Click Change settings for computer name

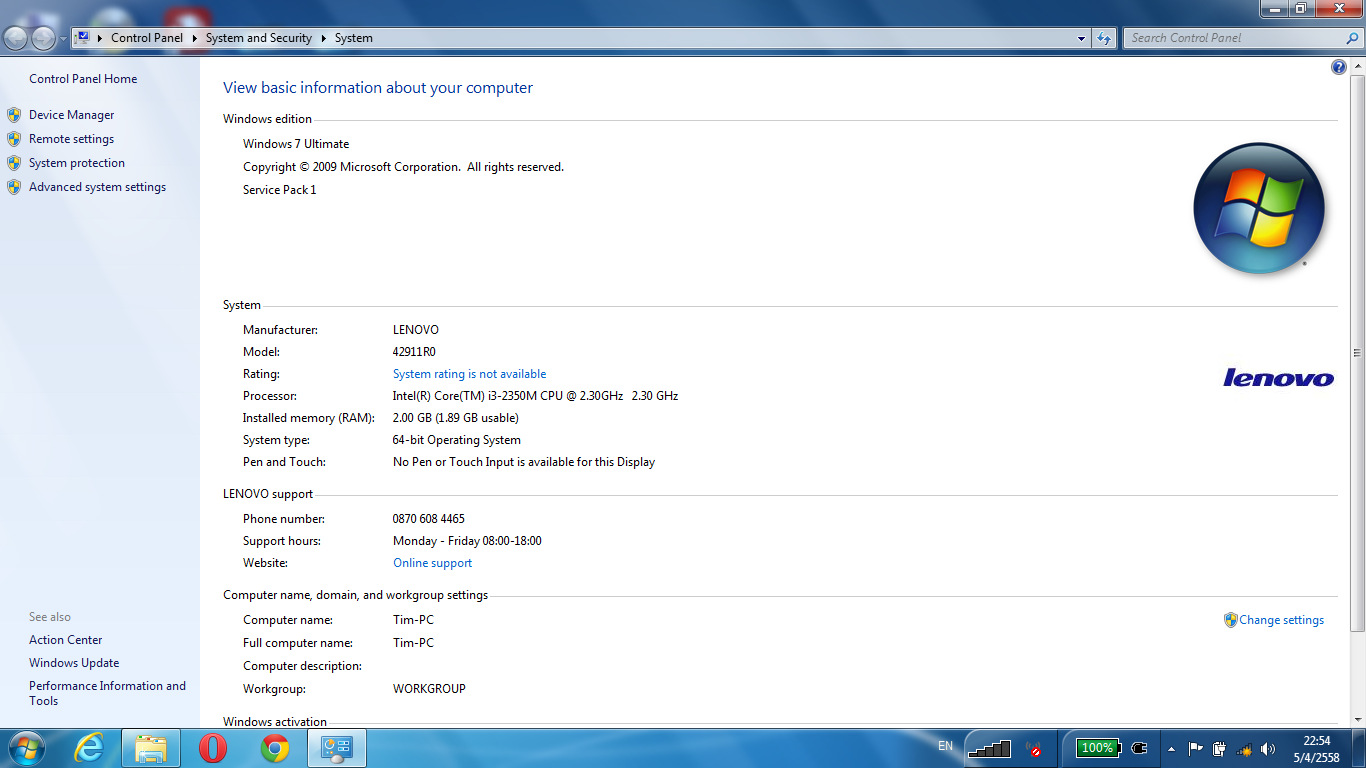(1281, 620)
